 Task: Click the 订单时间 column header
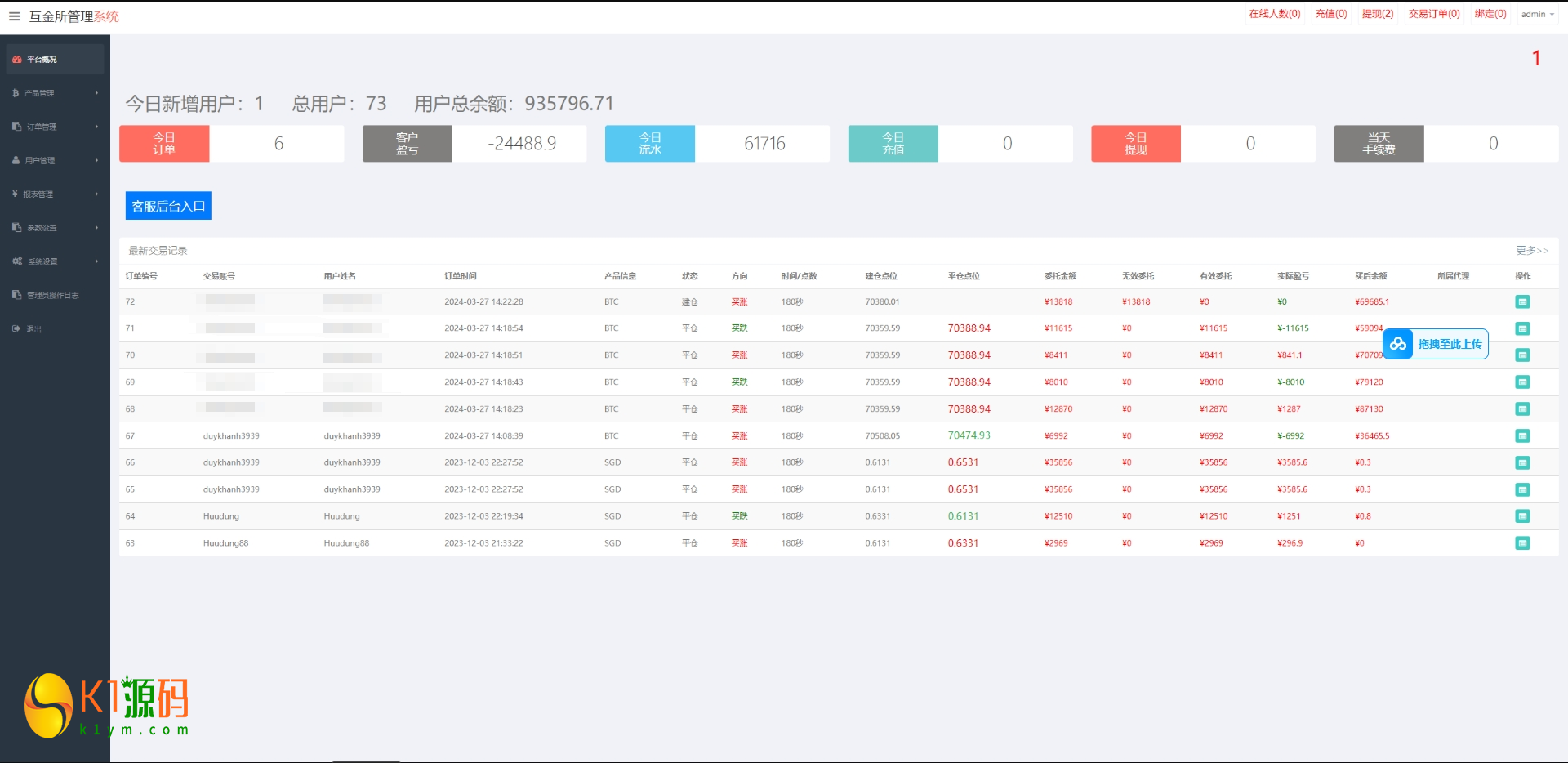pyautogui.click(x=461, y=276)
